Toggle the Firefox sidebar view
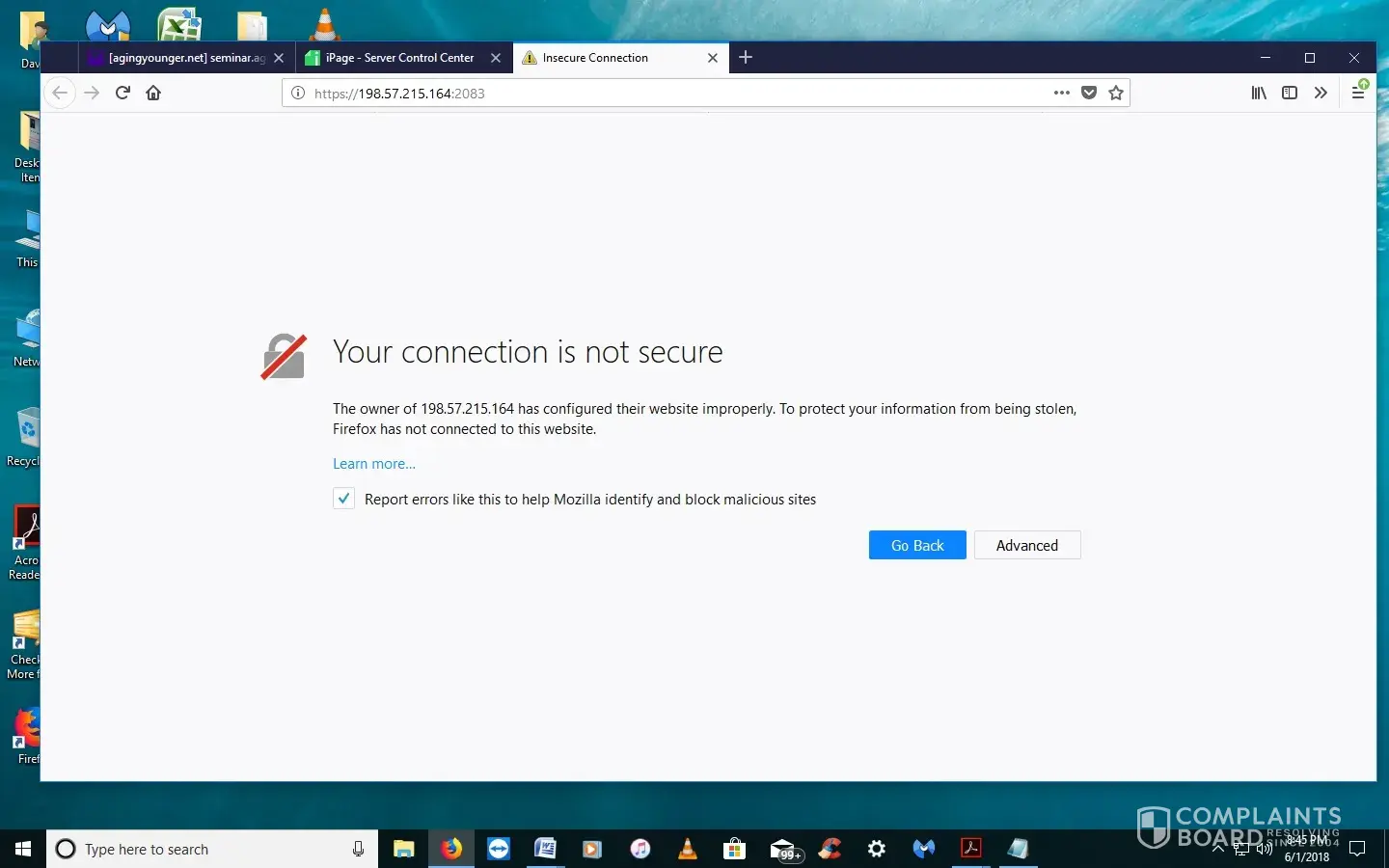 [1290, 94]
